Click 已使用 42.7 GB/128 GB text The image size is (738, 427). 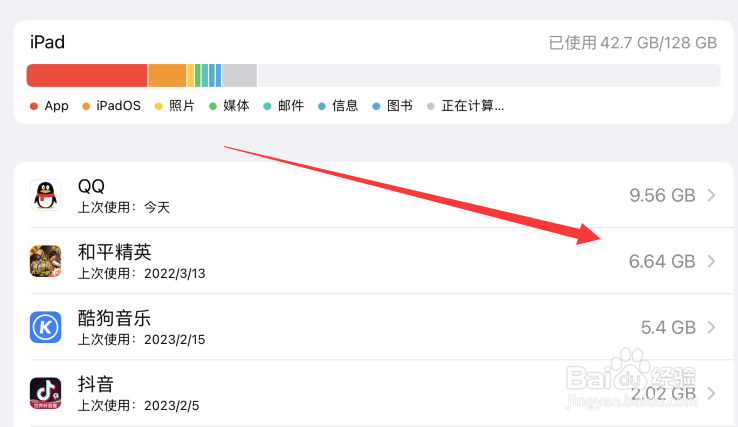click(x=633, y=43)
